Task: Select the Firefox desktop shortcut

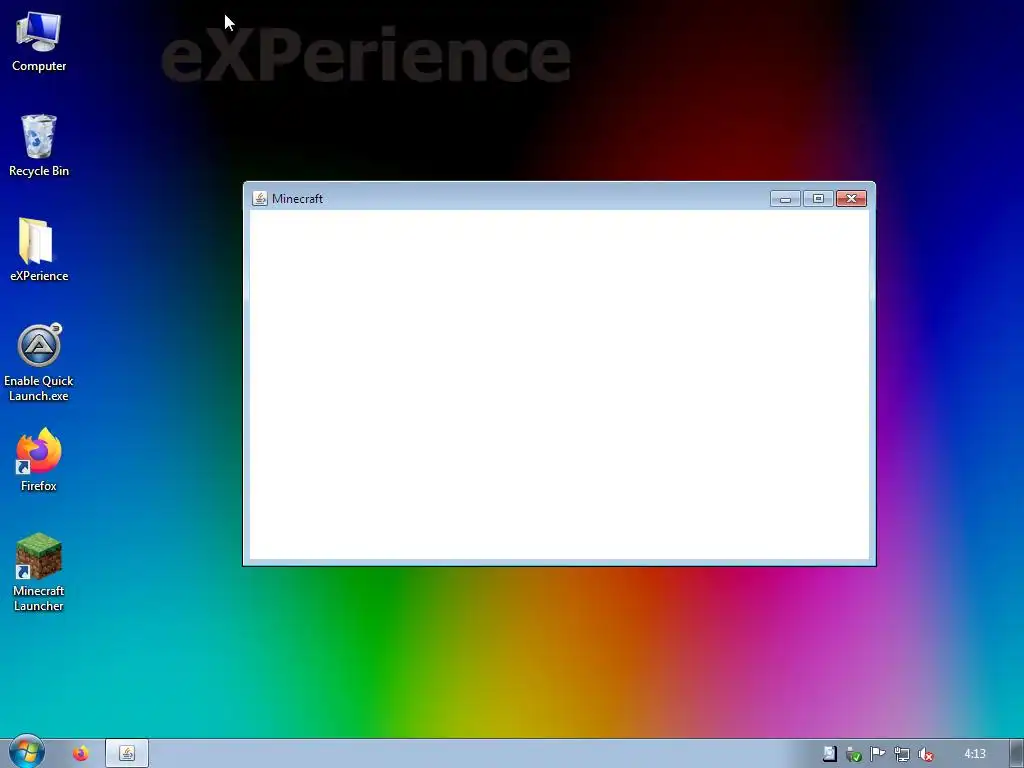Action: pyautogui.click(x=39, y=460)
